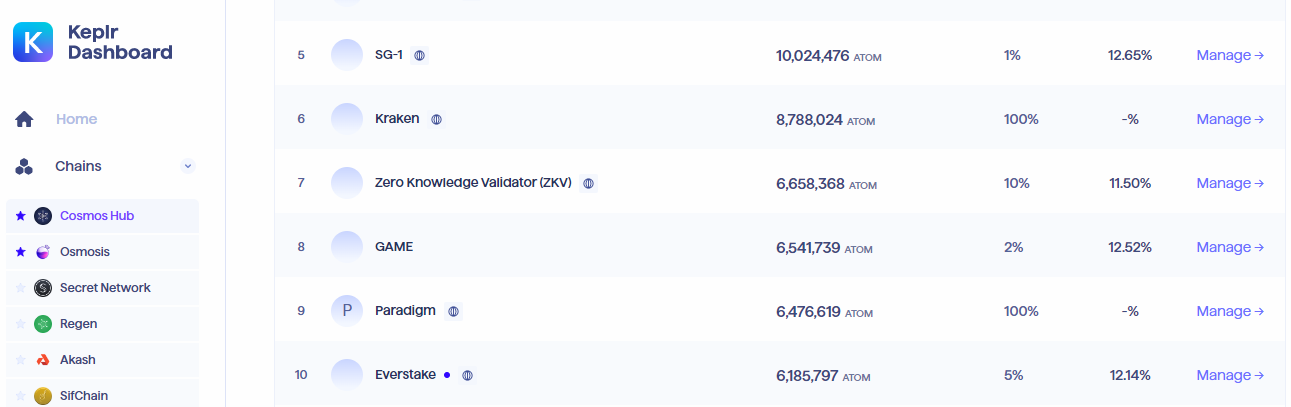Select Osmosis chain in sidebar

[84, 252]
